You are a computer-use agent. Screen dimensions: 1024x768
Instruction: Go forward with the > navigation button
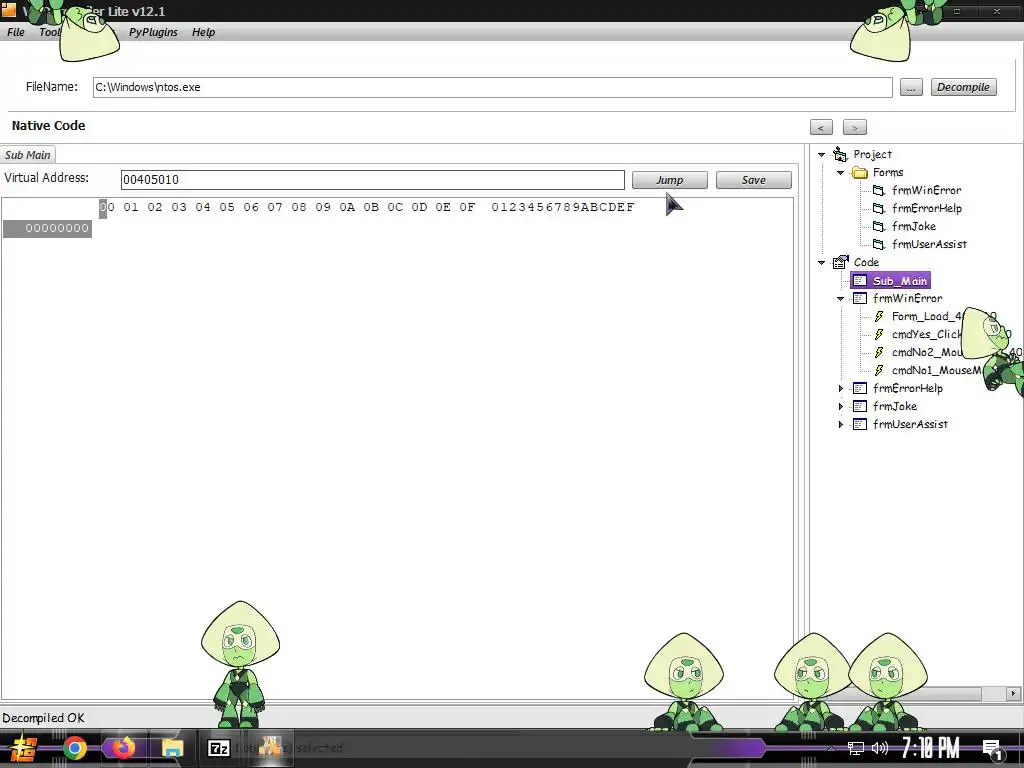[854, 127]
